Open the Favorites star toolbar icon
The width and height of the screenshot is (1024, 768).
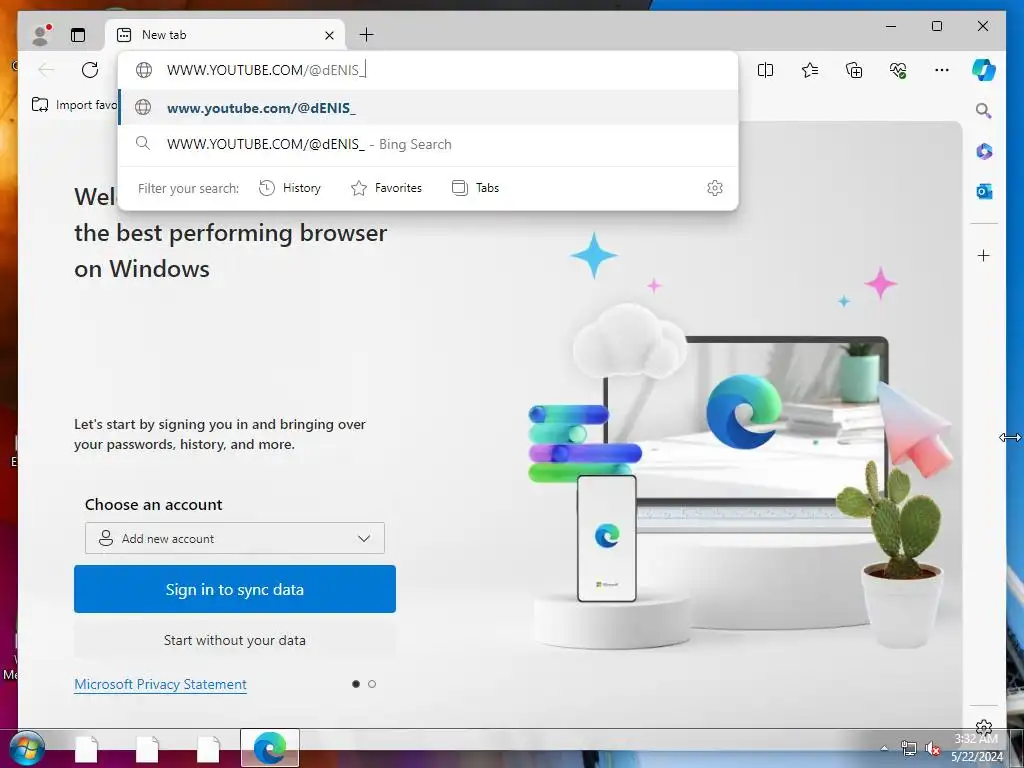810,70
